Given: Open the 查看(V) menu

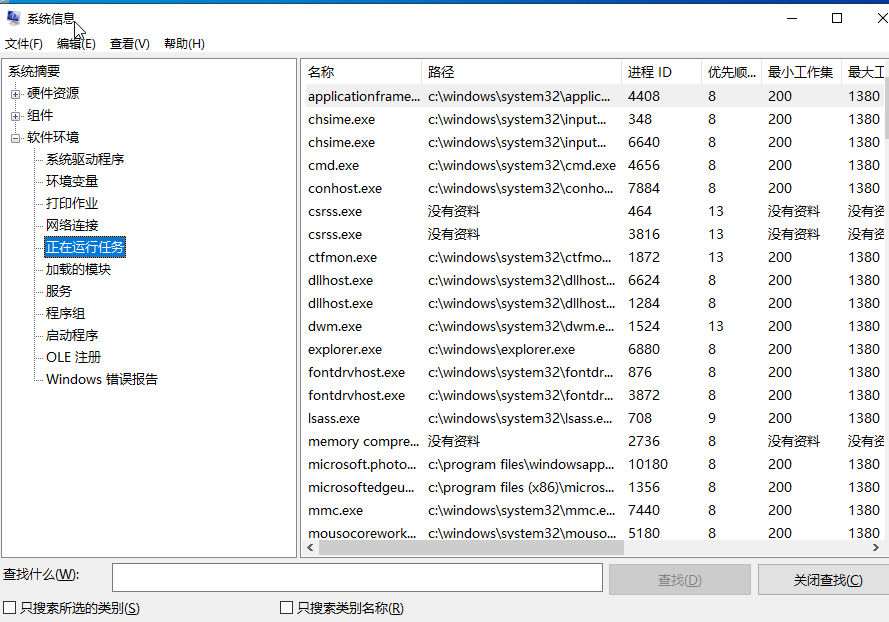Looking at the screenshot, I should pos(129,44).
